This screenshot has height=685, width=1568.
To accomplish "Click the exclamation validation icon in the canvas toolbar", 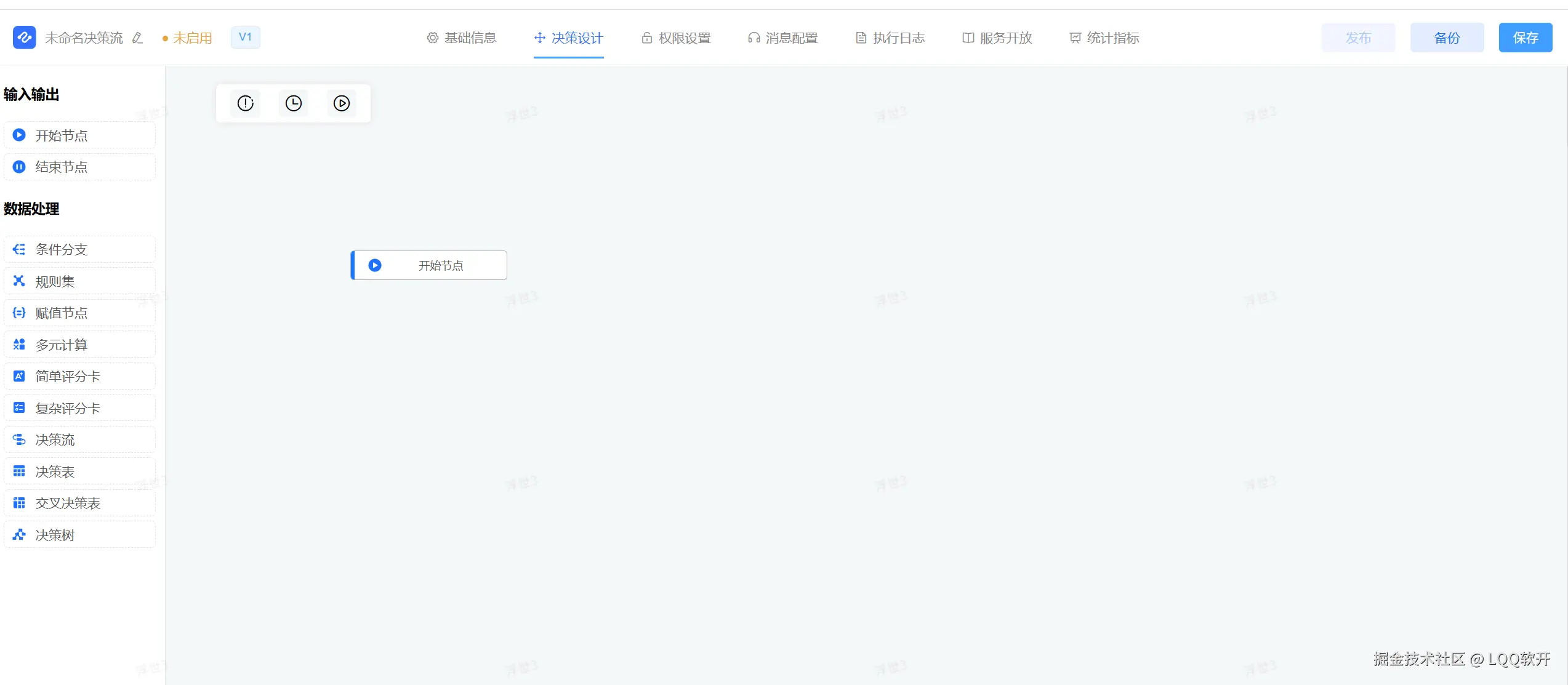I will (246, 103).
